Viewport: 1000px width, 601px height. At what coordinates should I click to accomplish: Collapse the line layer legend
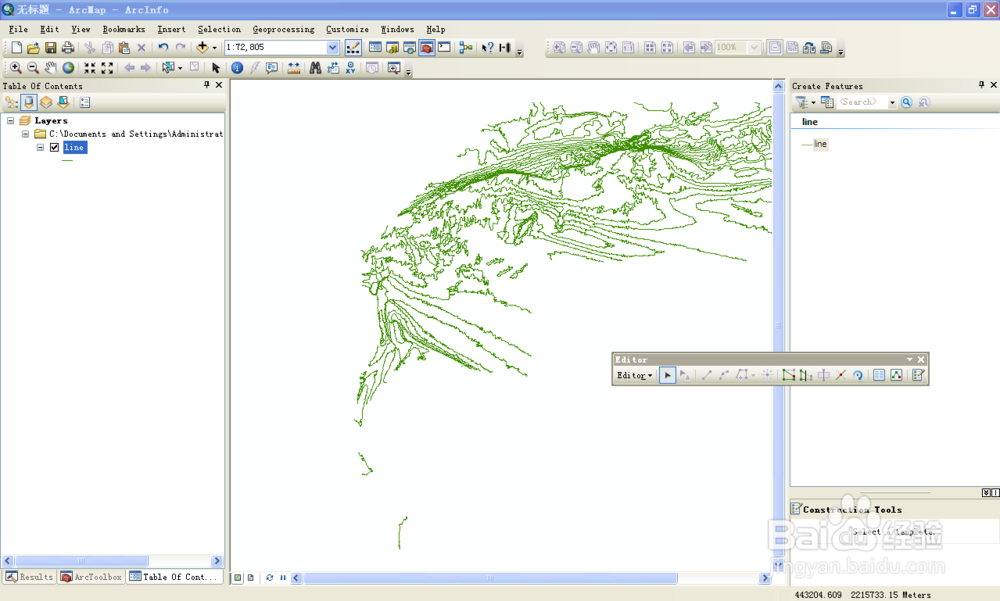[x=40, y=147]
